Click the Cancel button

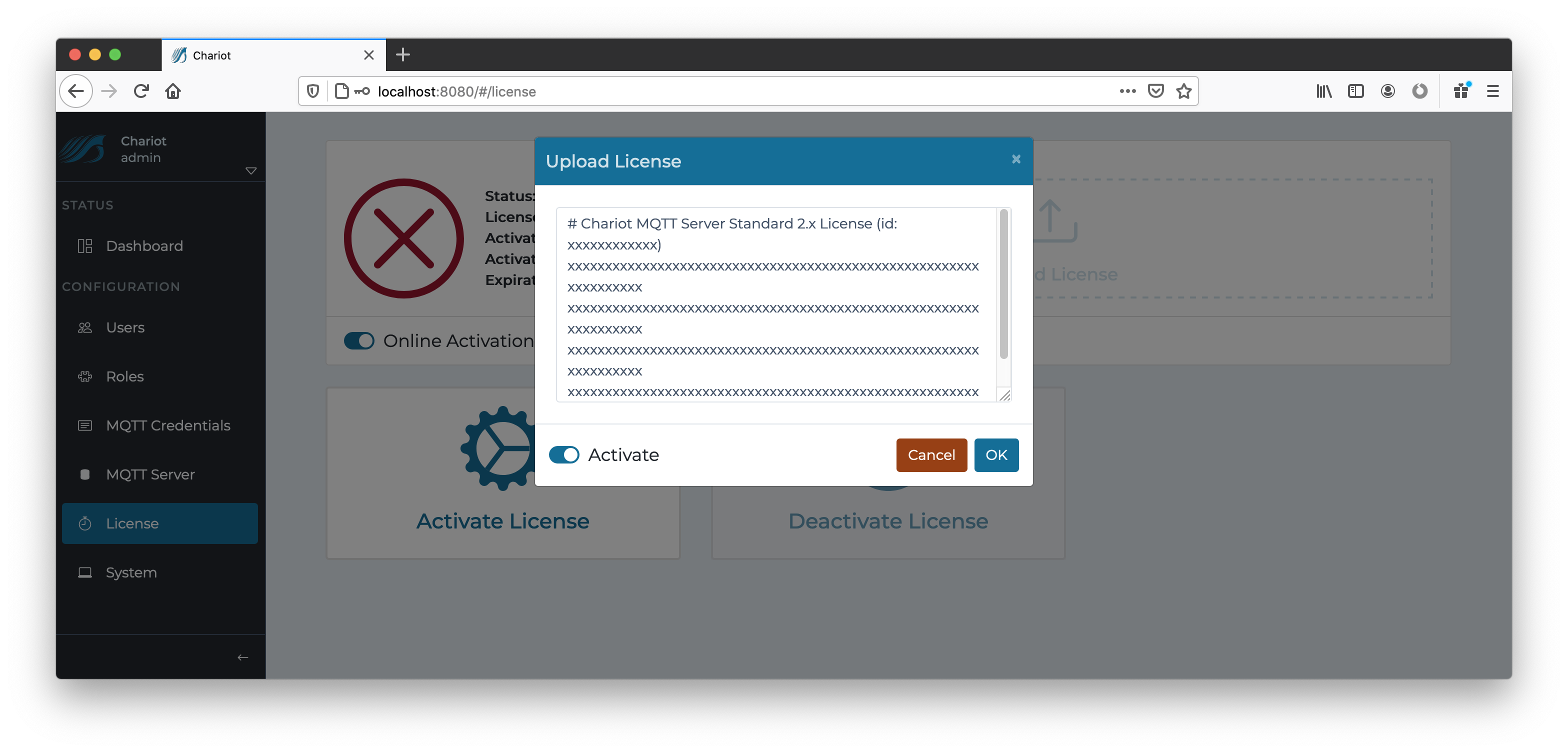[930, 454]
